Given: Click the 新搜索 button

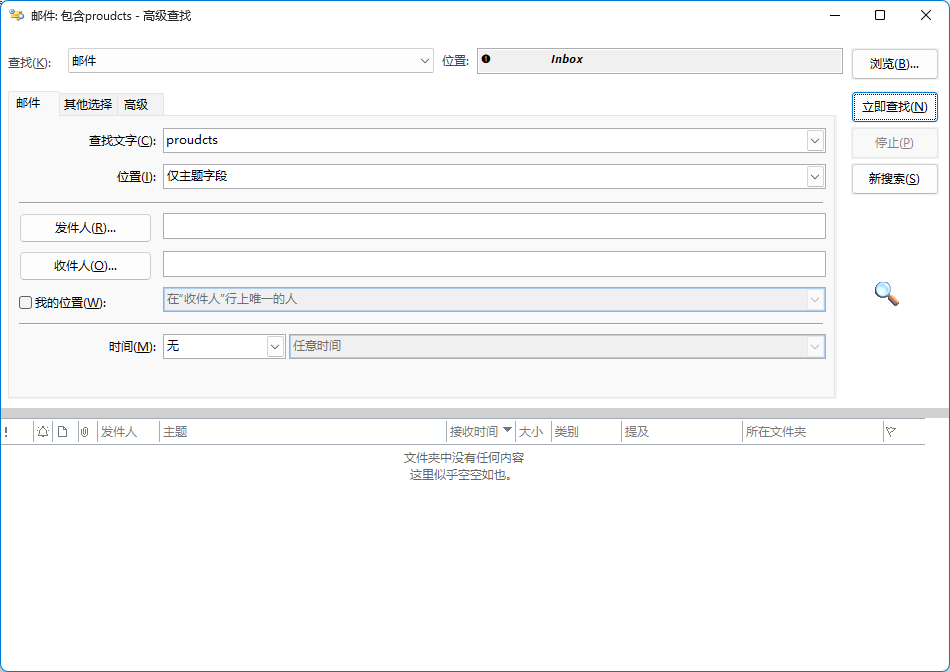Looking at the screenshot, I should coord(894,179).
